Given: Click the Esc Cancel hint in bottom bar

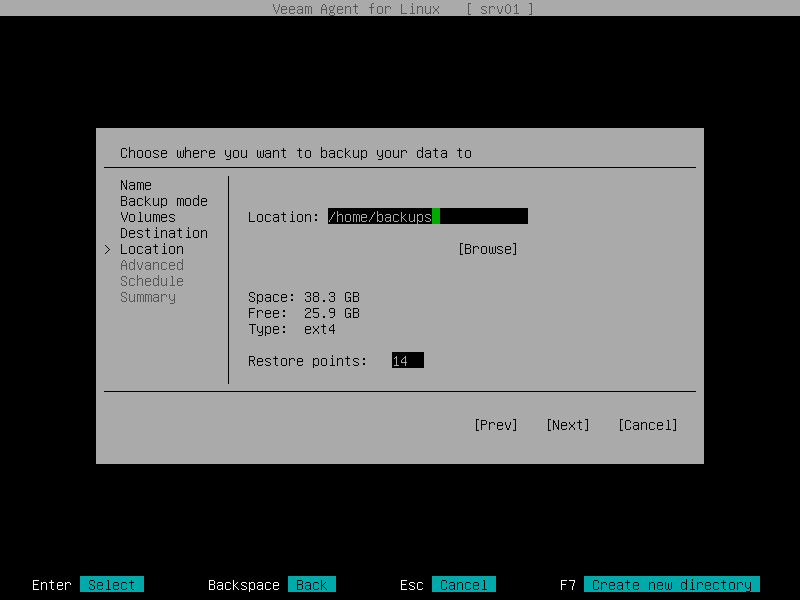Looking at the screenshot, I should pyautogui.click(x=464, y=585).
